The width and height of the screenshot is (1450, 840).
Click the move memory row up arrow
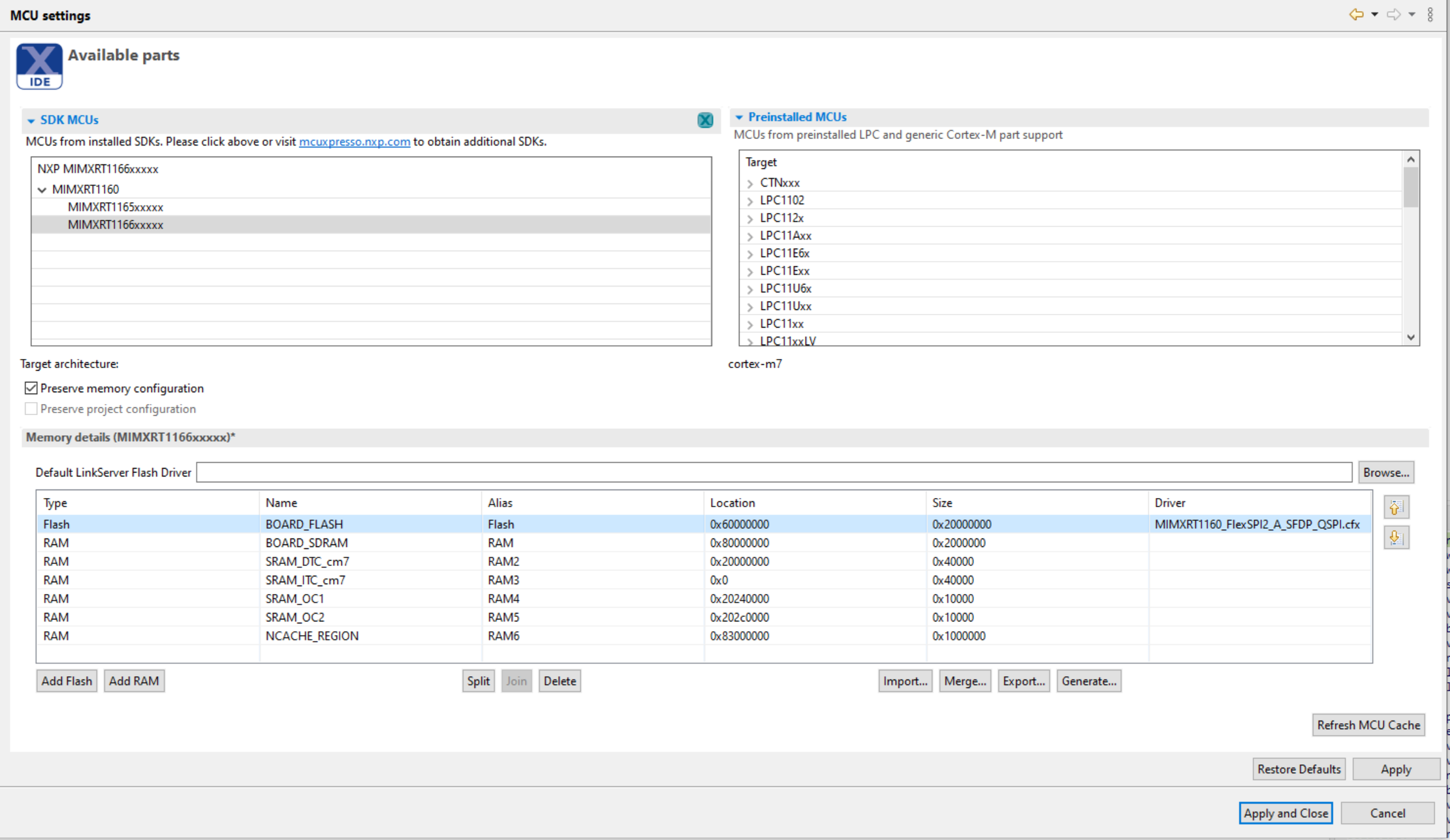(1395, 507)
